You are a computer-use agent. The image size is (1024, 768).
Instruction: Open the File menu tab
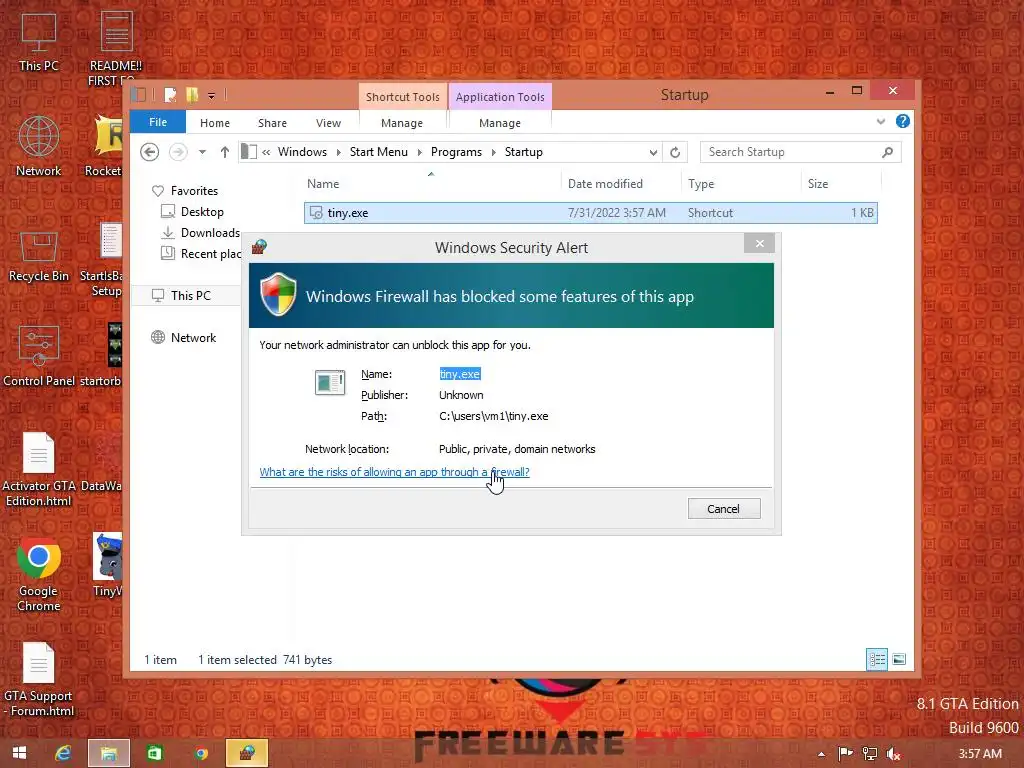pos(158,122)
